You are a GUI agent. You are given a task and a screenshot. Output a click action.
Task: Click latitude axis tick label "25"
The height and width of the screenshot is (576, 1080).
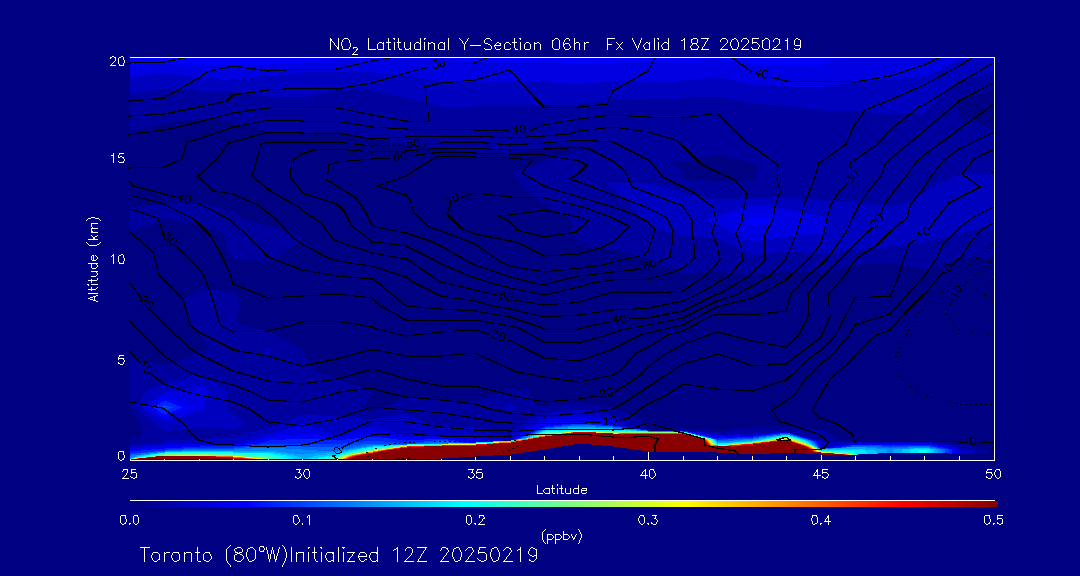[129, 474]
